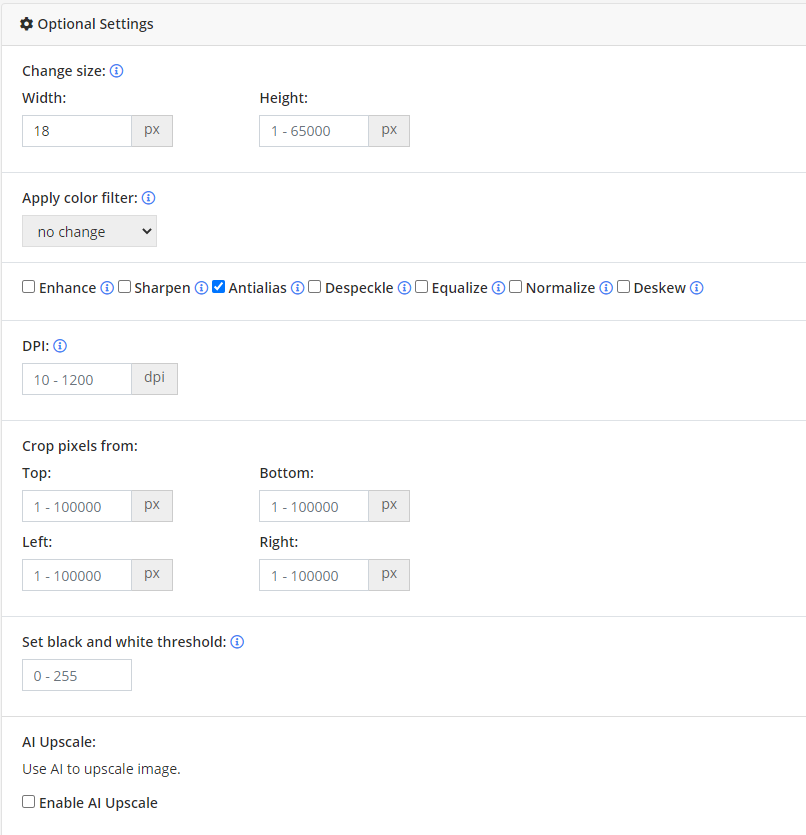Open the Apply color filter dropdown
806x835 pixels.
[89, 231]
